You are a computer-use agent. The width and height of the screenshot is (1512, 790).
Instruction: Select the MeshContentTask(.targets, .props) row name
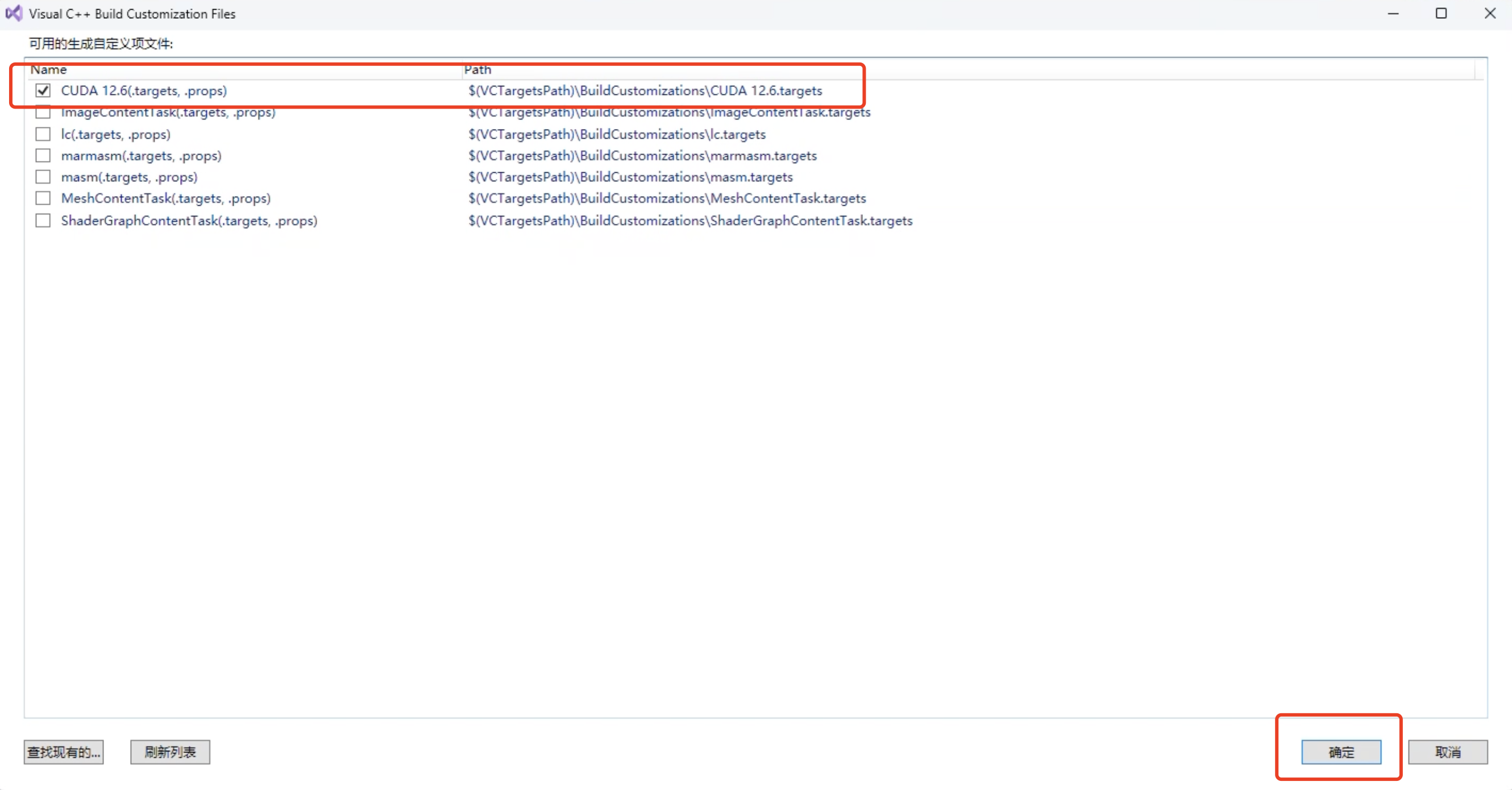[x=165, y=198]
